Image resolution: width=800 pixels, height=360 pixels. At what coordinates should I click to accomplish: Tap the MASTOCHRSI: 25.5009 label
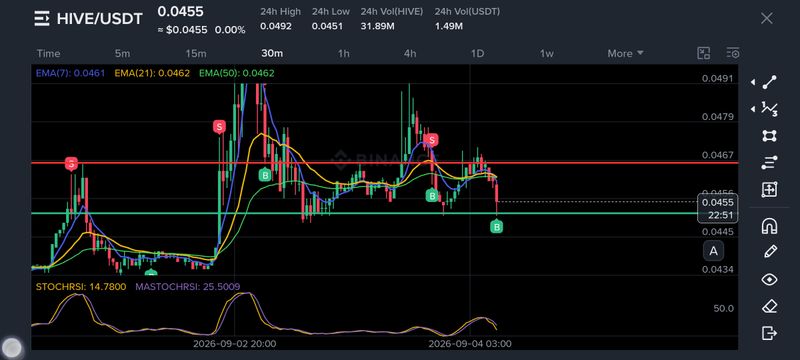188,287
